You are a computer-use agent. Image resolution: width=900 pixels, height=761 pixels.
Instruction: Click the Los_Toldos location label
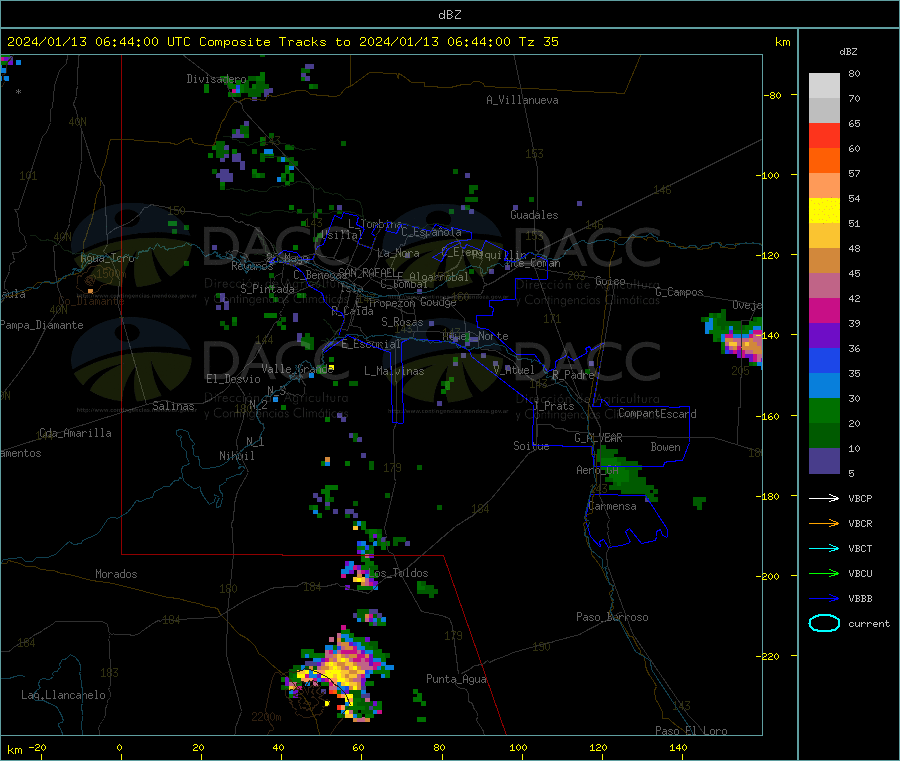(399, 573)
